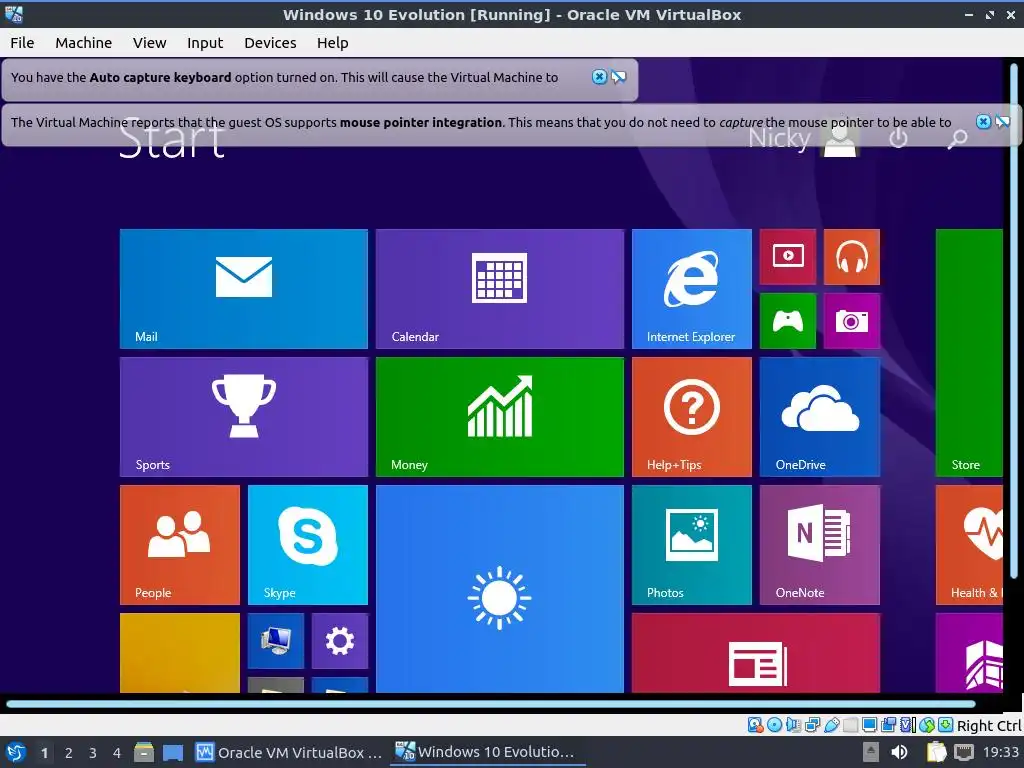The height and width of the screenshot is (768, 1024).
Task: Open the host application menu bird icon
Action: click(16, 752)
